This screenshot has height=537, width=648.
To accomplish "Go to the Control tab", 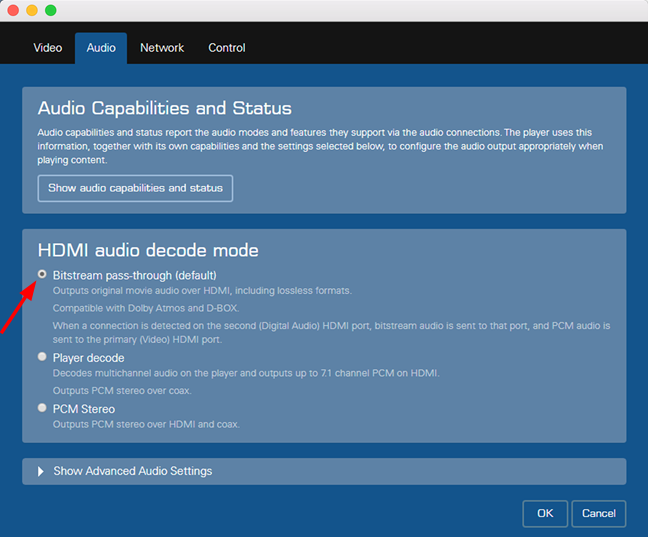I will [x=227, y=48].
